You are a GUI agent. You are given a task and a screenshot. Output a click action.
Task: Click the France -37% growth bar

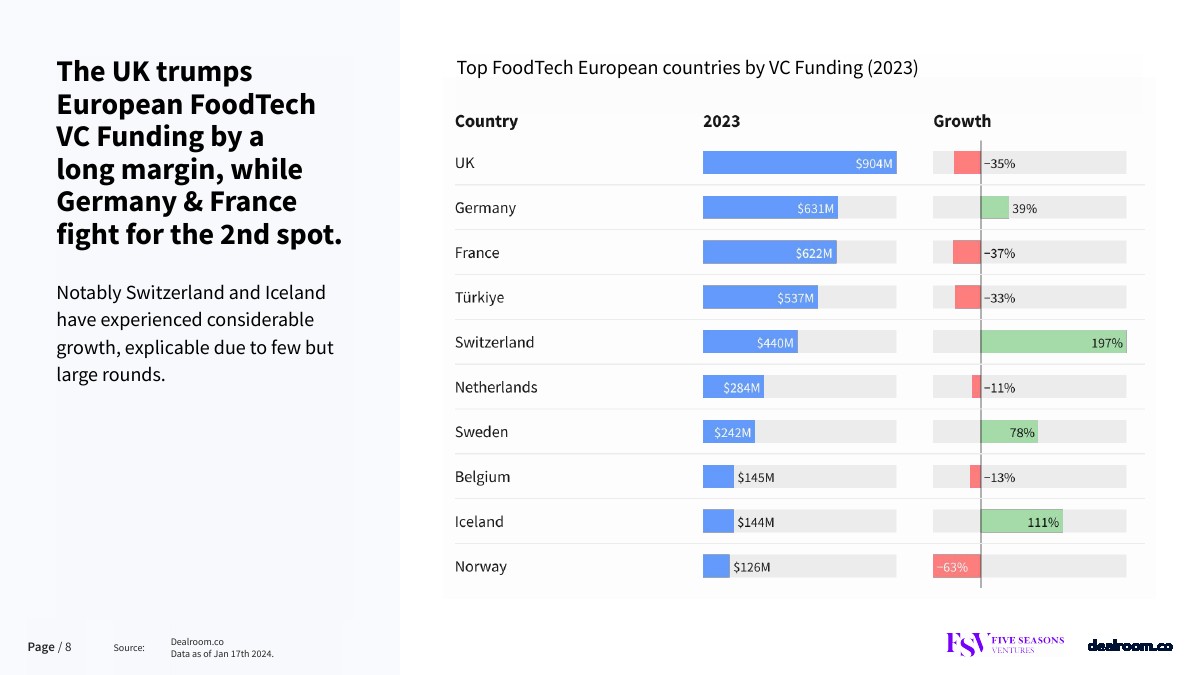click(967, 253)
